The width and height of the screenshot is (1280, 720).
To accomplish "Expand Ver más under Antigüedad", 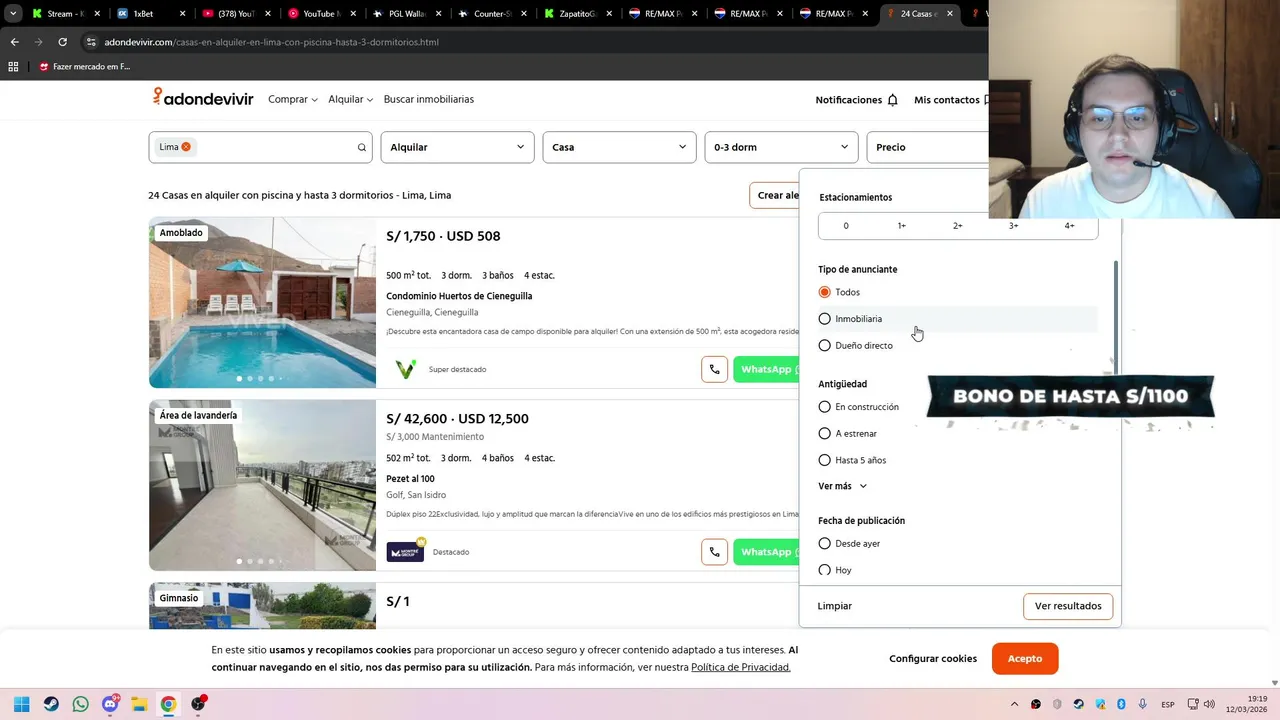I will point(843,486).
